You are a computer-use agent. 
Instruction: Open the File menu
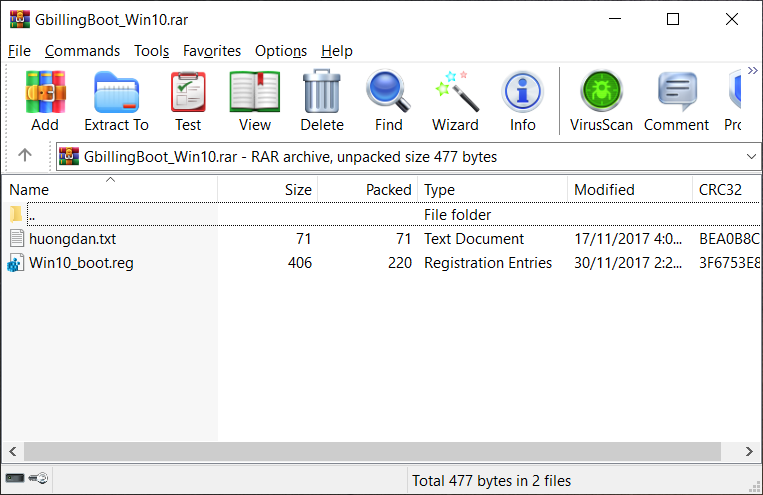(x=19, y=51)
